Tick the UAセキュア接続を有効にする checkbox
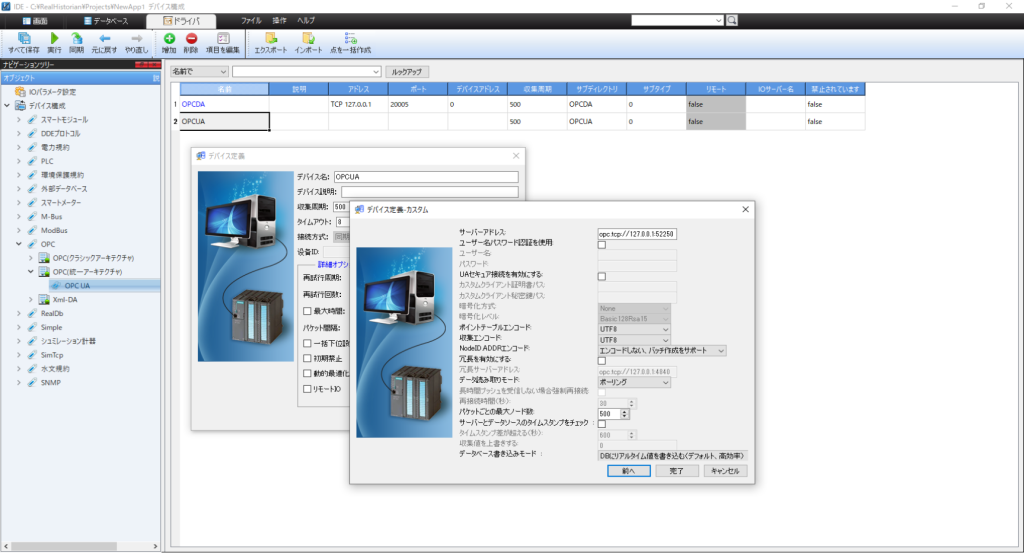Image resolution: width=1024 pixels, height=553 pixels. (602, 276)
